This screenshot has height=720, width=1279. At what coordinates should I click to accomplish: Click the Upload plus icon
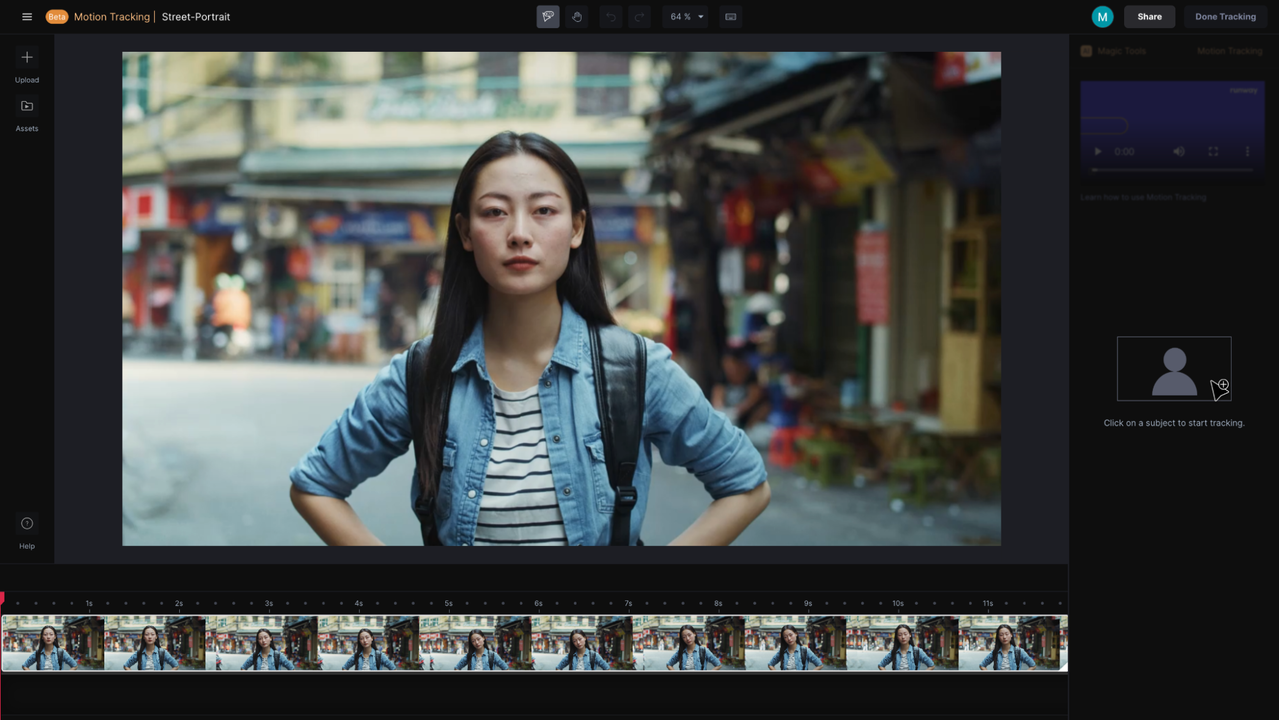pos(27,58)
